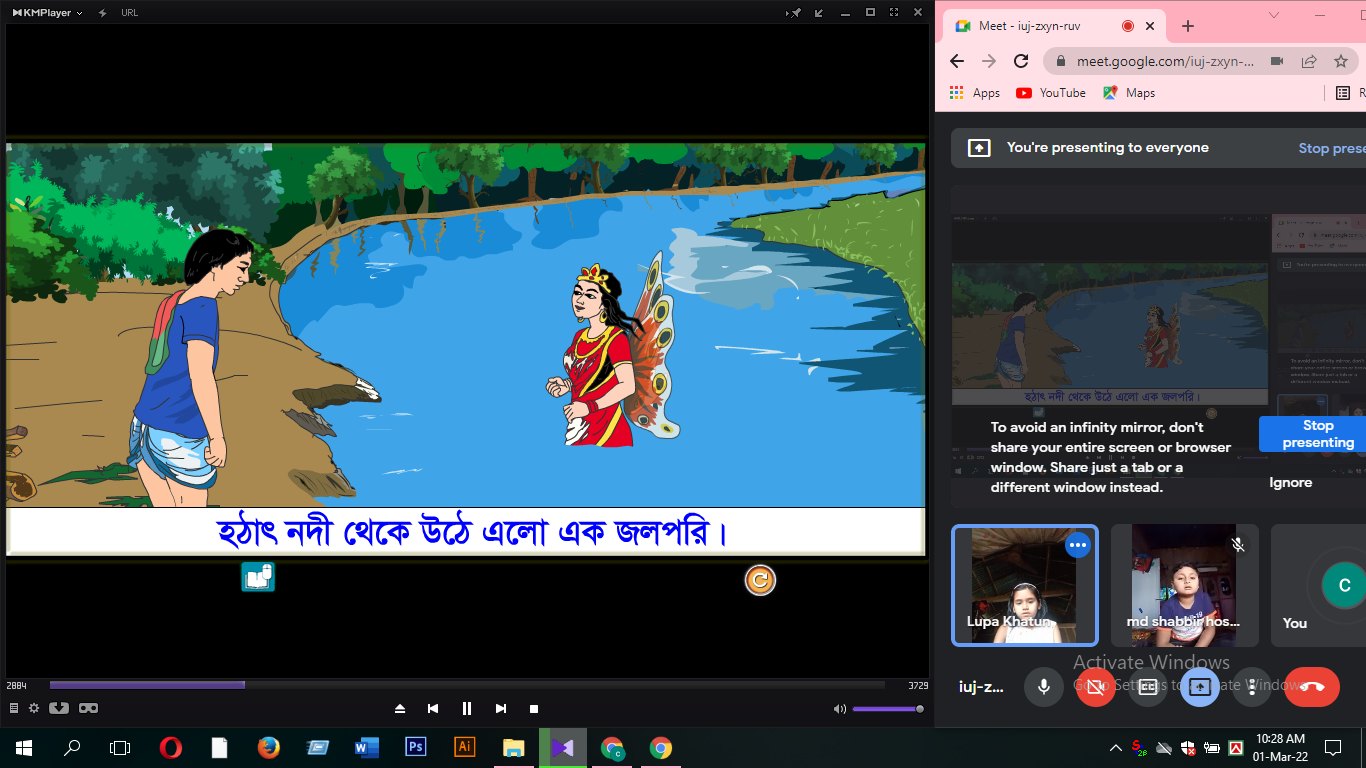Click the KMPlayer download icon
The image size is (1366, 768).
[x=59, y=708]
